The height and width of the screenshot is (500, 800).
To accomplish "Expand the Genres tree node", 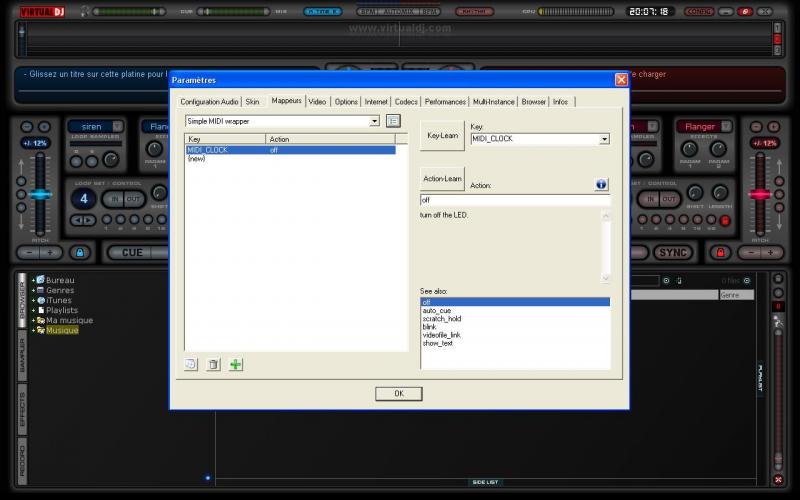I will coord(33,290).
